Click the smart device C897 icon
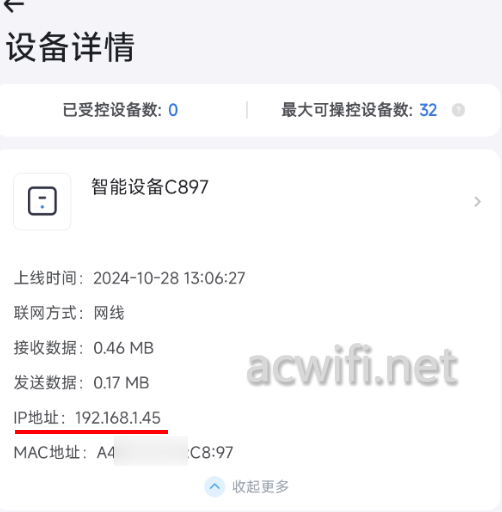Image resolution: width=502 pixels, height=512 pixels. click(42, 202)
